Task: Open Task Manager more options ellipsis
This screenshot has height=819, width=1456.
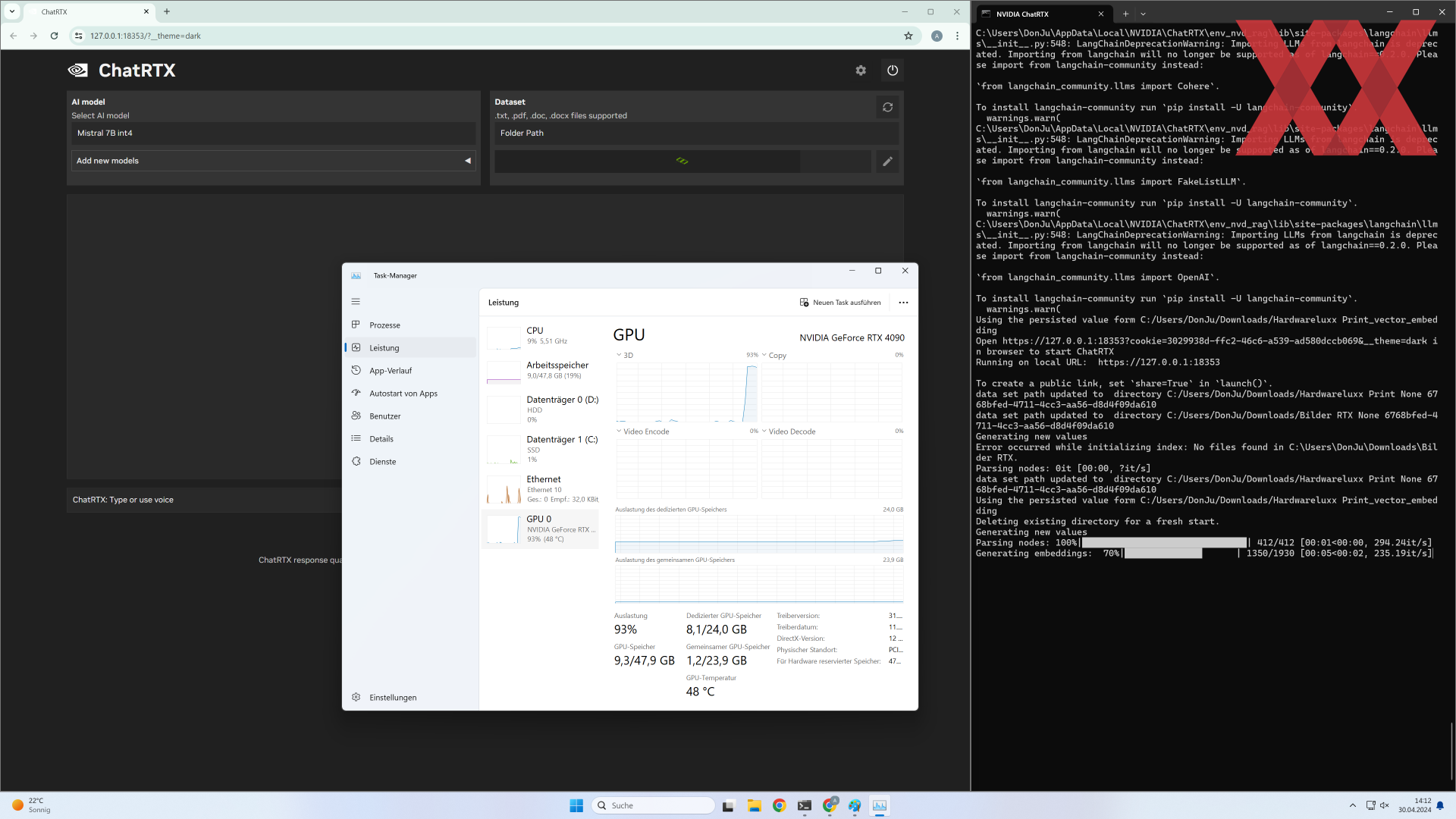Action: point(903,303)
